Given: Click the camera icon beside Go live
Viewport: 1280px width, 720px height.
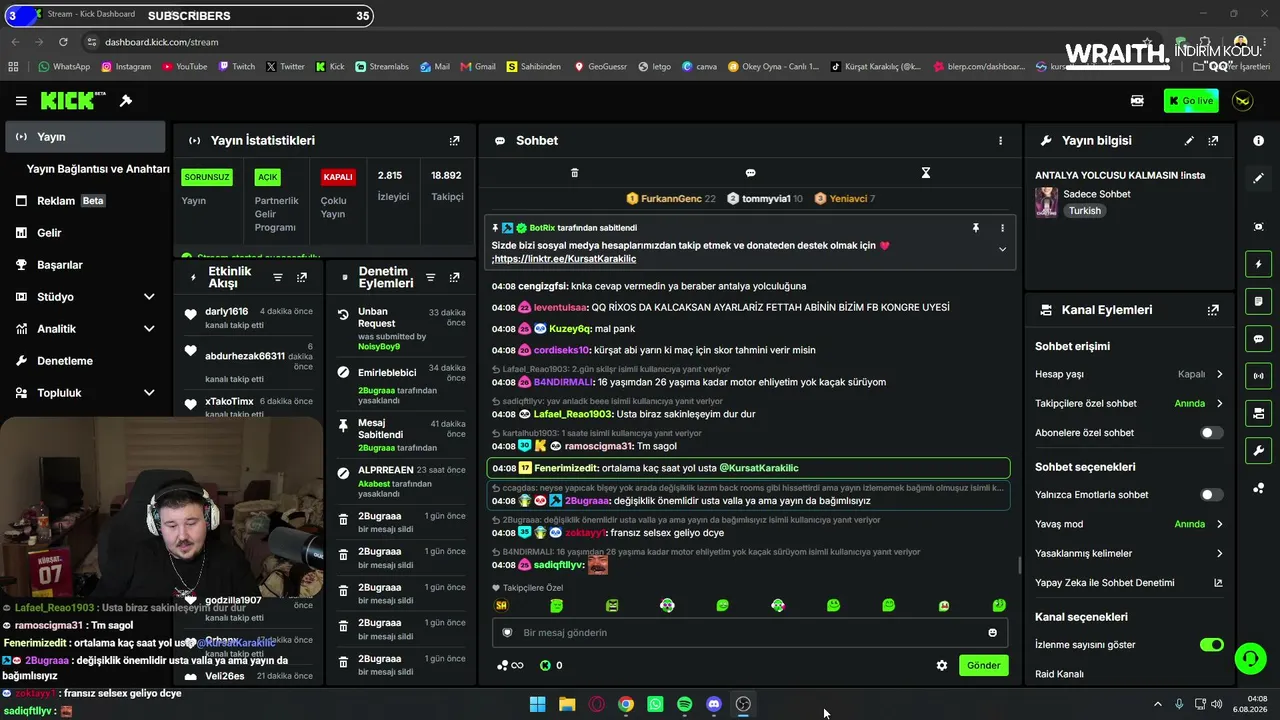Looking at the screenshot, I should click(1137, 101).
